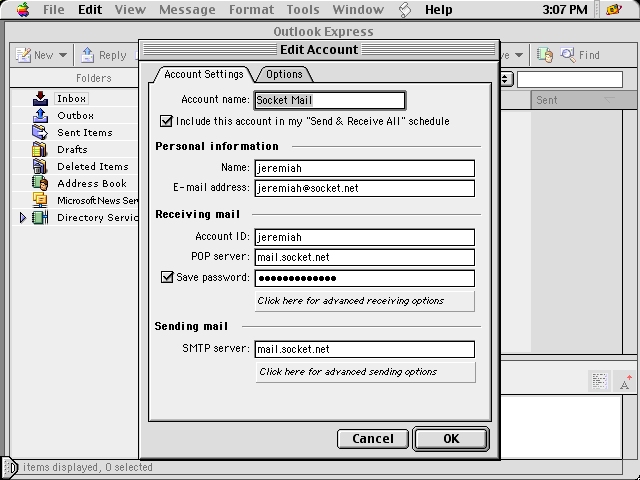
Task: Click the Folders pane header
Action: [x=74, y=78]
